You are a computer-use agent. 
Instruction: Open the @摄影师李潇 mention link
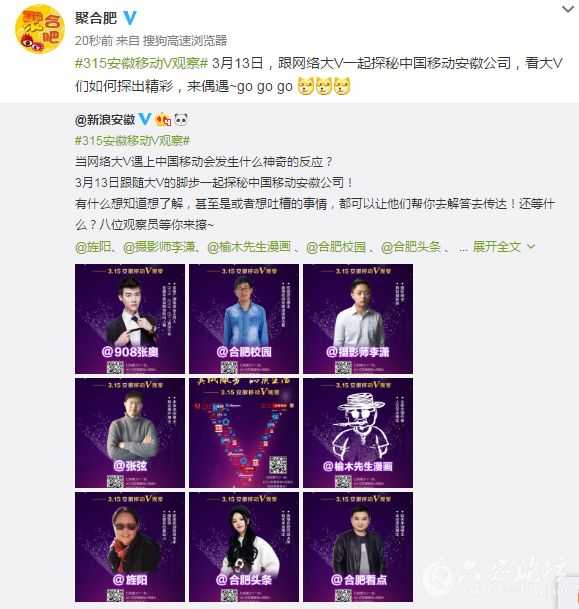[159, 247]
